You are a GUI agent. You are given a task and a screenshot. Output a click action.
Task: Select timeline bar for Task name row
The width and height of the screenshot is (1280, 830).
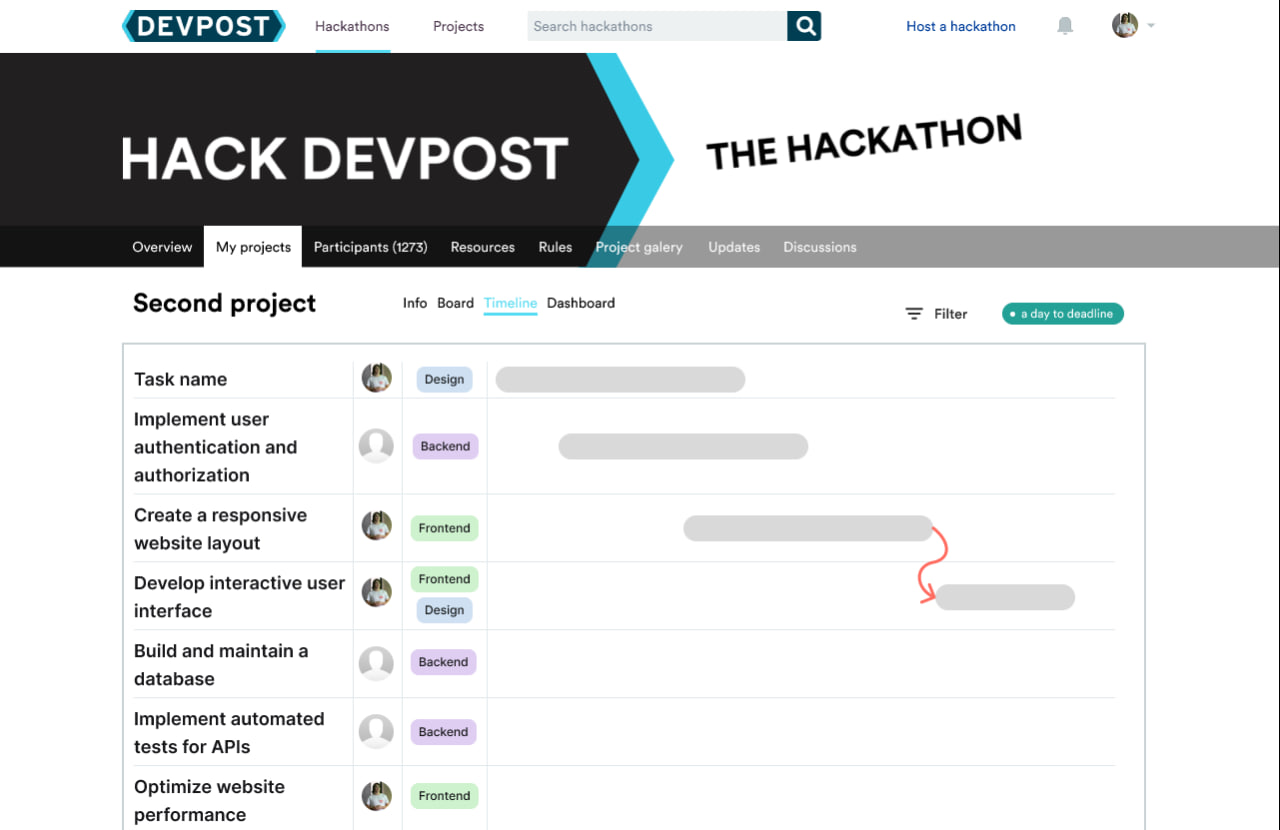coord(620,379)
